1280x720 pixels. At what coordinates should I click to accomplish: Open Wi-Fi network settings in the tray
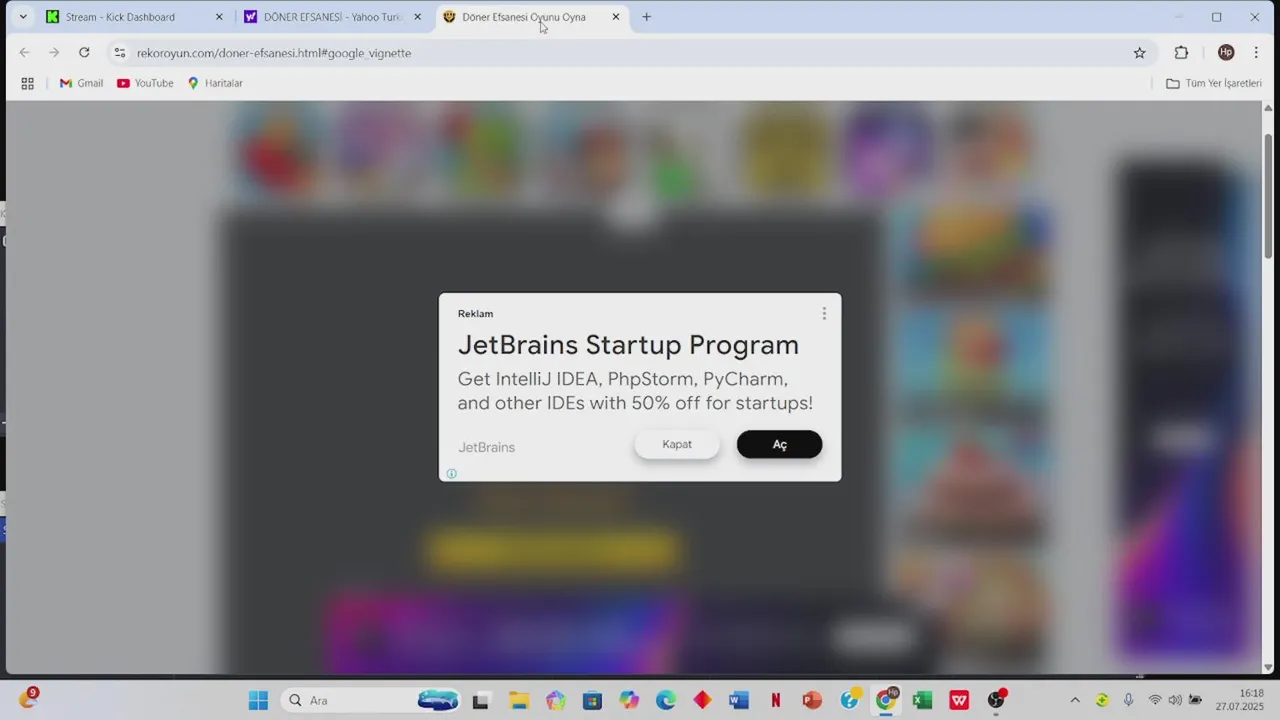[1155, 700]
